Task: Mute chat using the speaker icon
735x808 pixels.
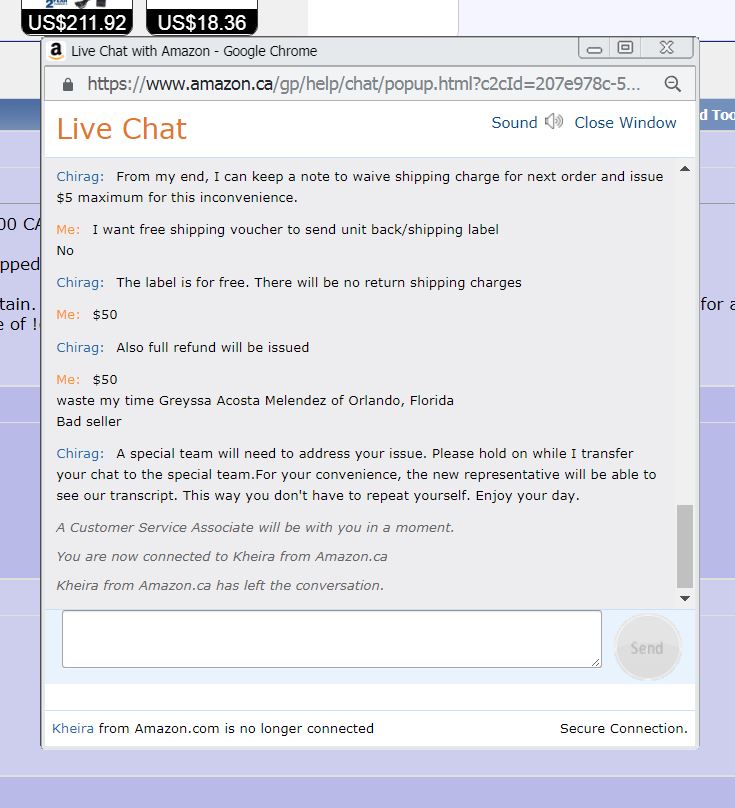Action: [x=554, y=122]
